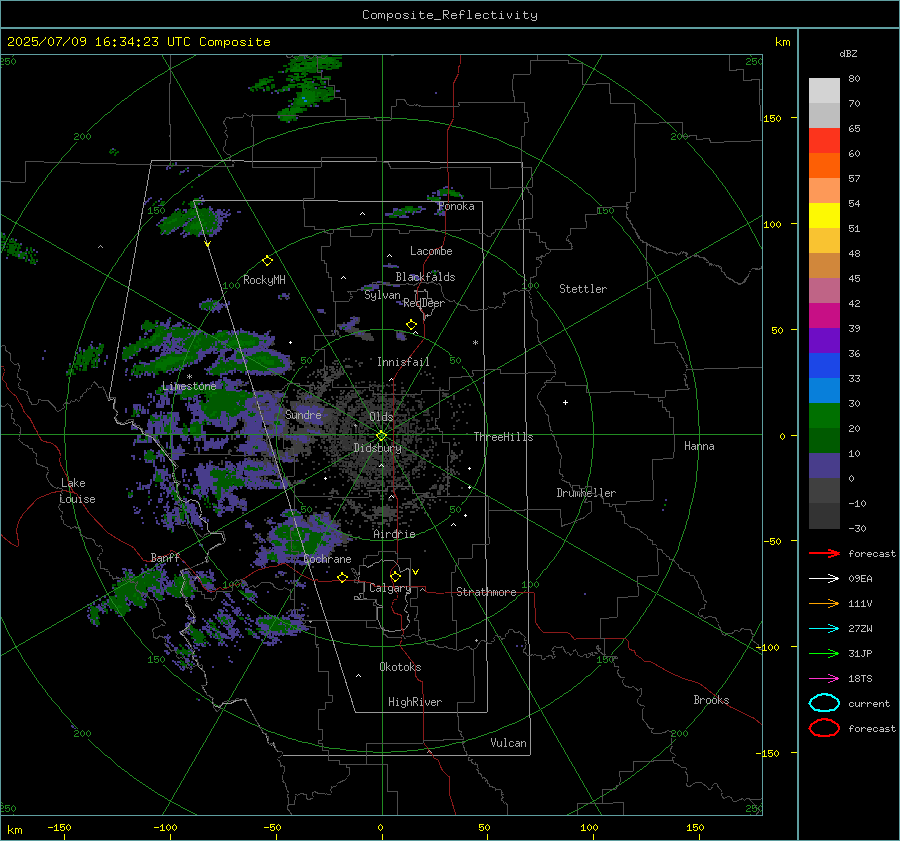The width and height of the screenshot is (900, 841).
Task: Pick the red 65 dBZ color swatch
Action: pyautogui.click(x=824, y=141)
